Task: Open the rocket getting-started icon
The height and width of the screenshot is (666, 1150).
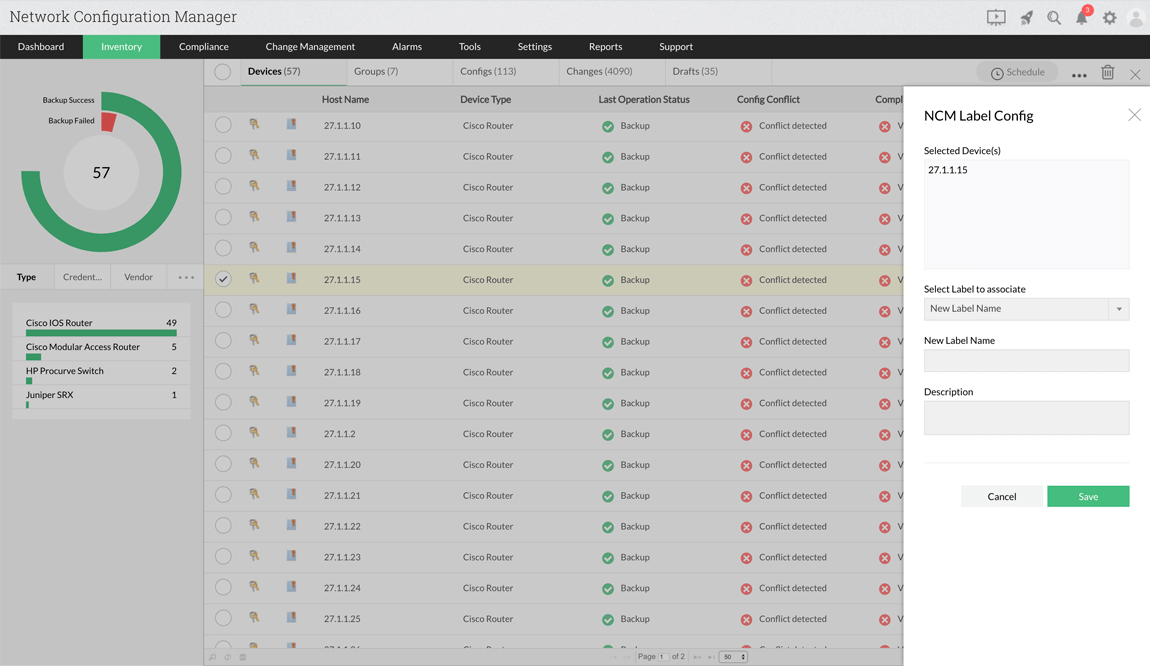Action: click(1025, 17)
